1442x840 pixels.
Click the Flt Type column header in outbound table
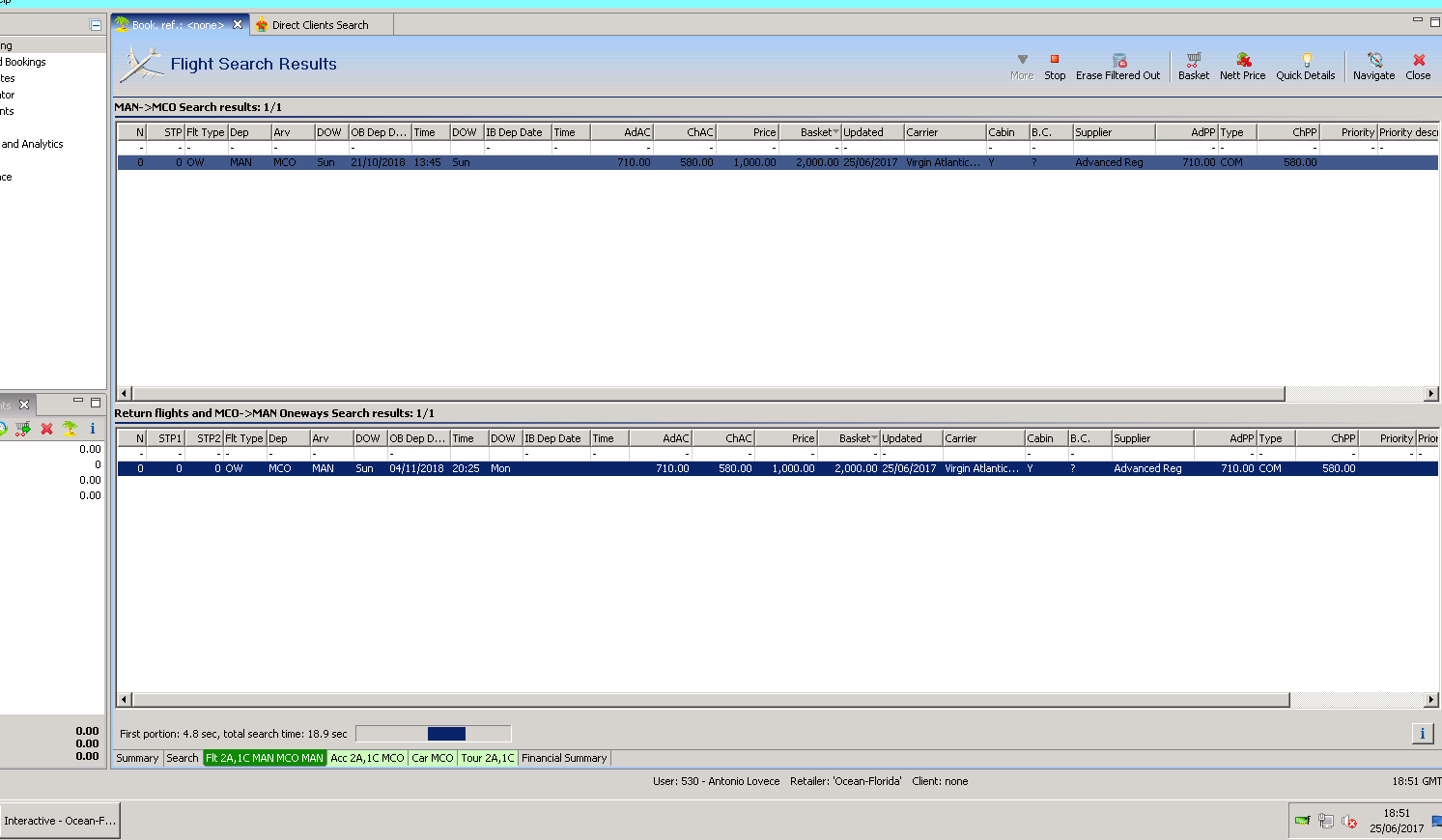(206, 132)
